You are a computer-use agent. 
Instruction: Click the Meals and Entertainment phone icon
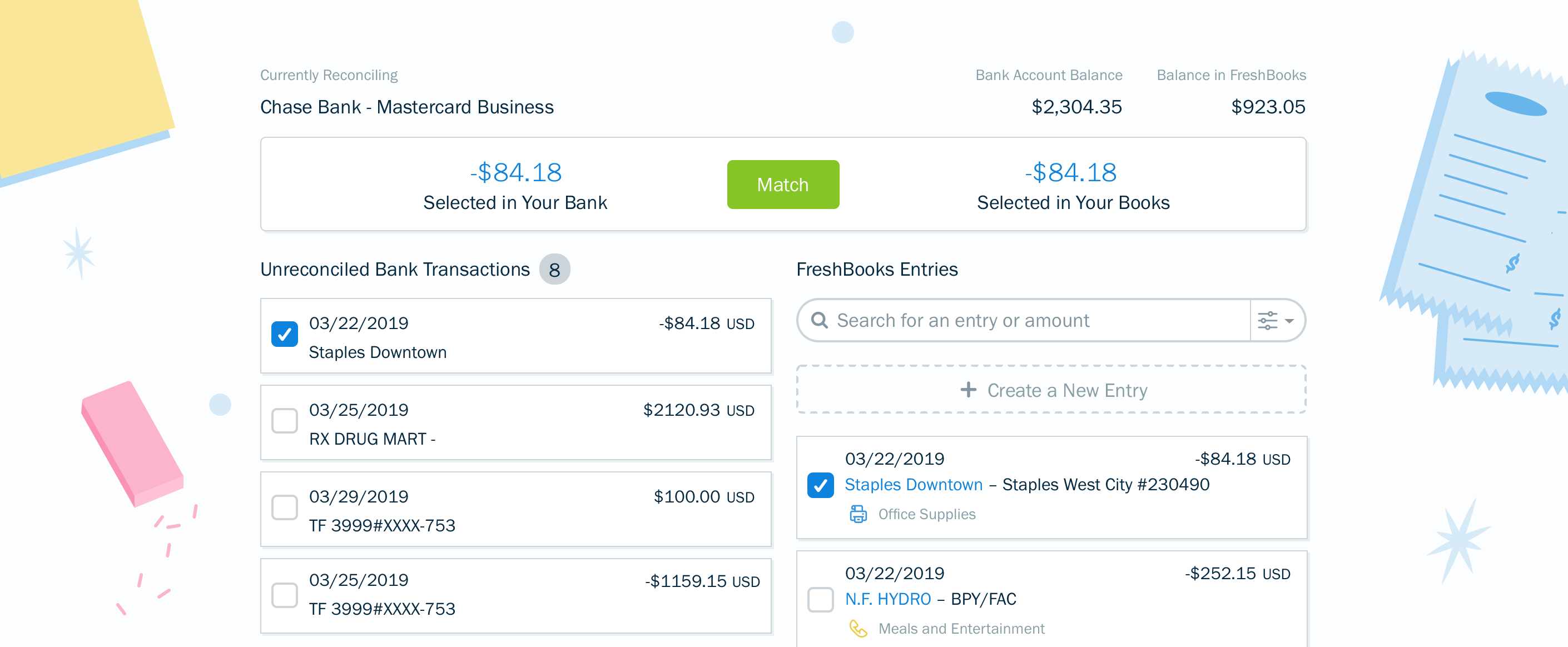859,628
